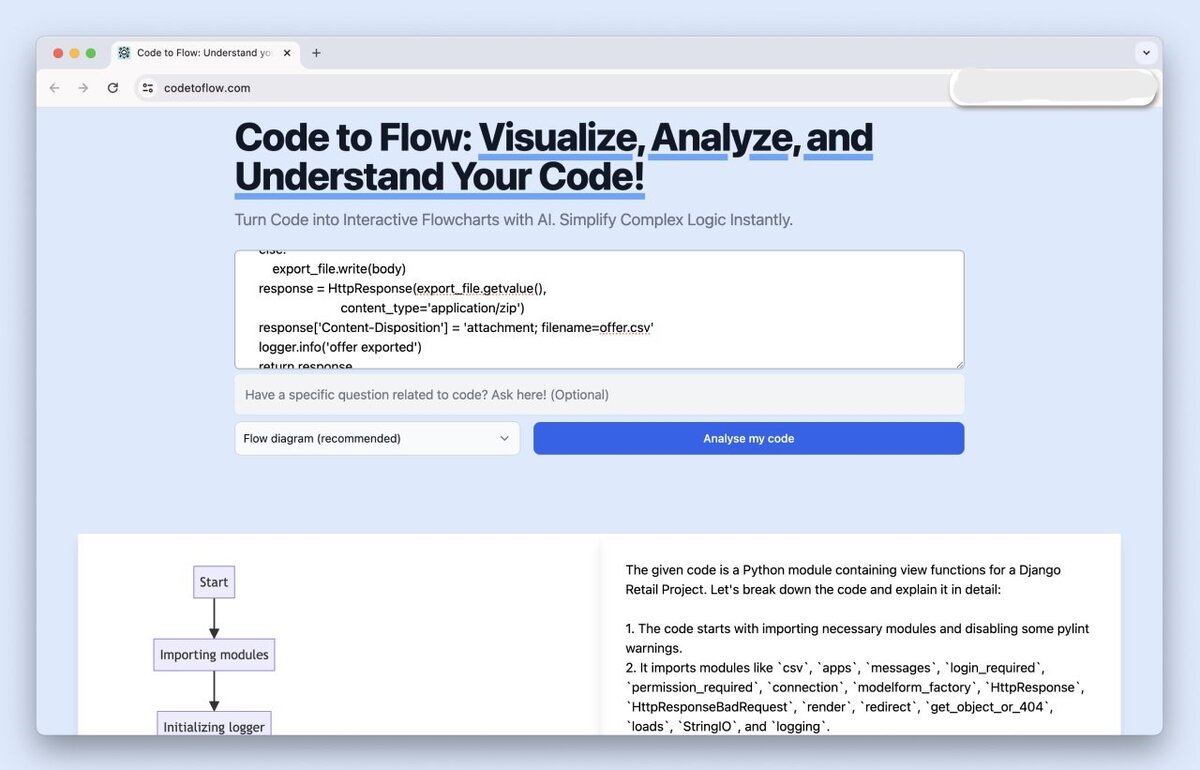Viewport: 1200px width, 770px height.
Task: Click the Code to Flow tab favicon
Action: (x=124, y=53)
